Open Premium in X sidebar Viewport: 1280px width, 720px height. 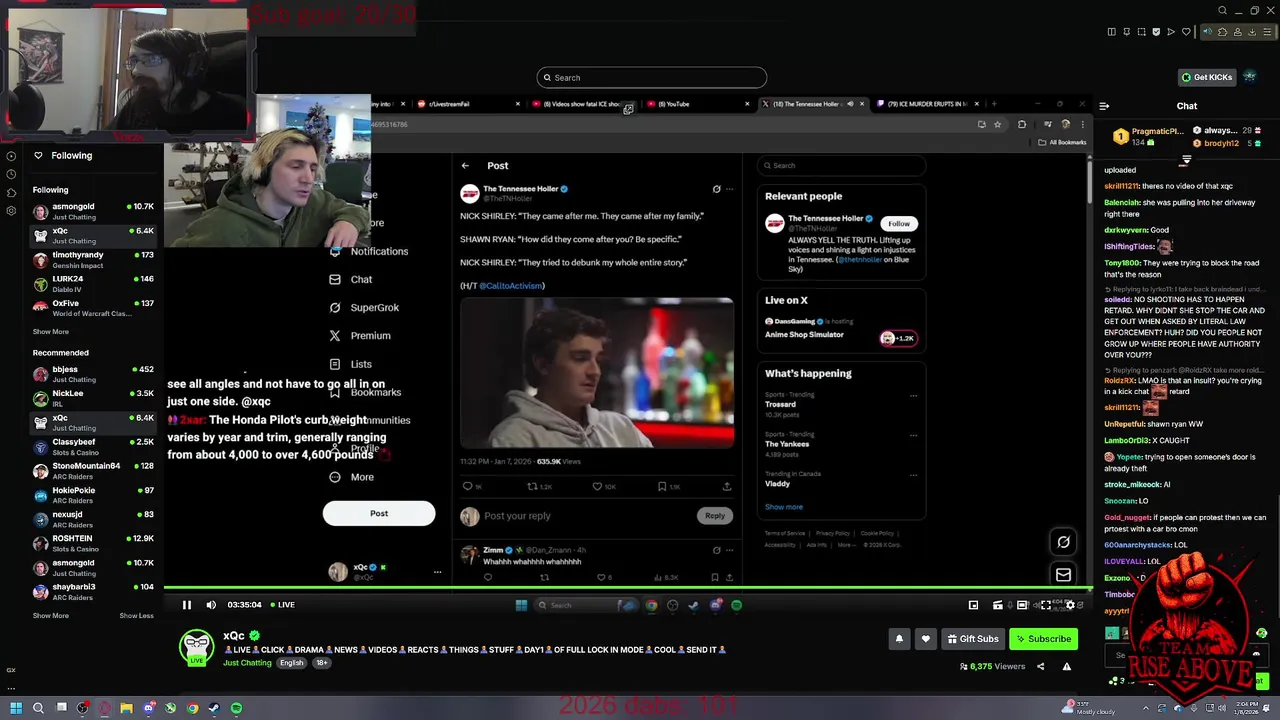pyautogui.click(x=360, y=336)
